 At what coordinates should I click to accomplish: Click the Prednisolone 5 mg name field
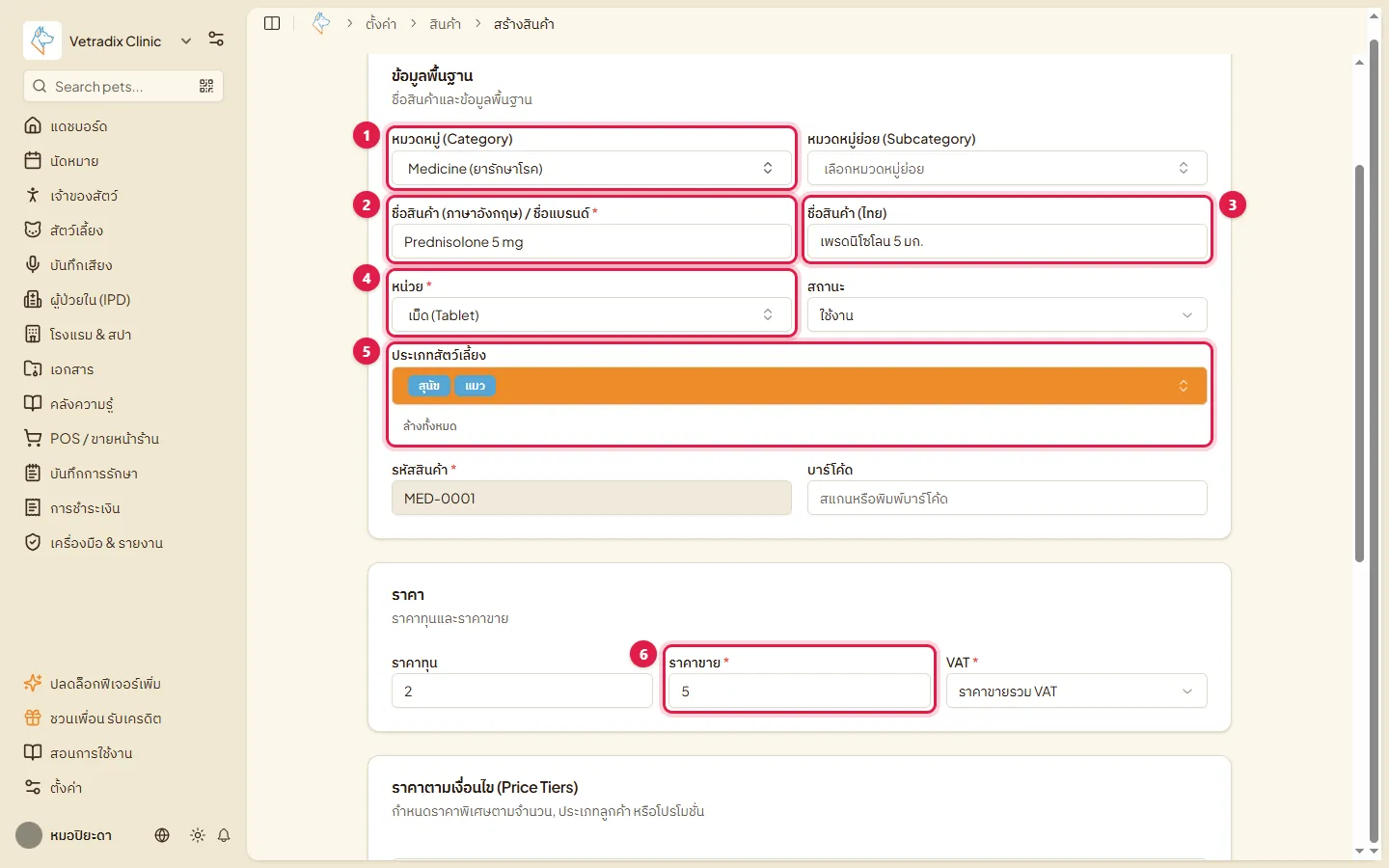[x=591, y=241]
